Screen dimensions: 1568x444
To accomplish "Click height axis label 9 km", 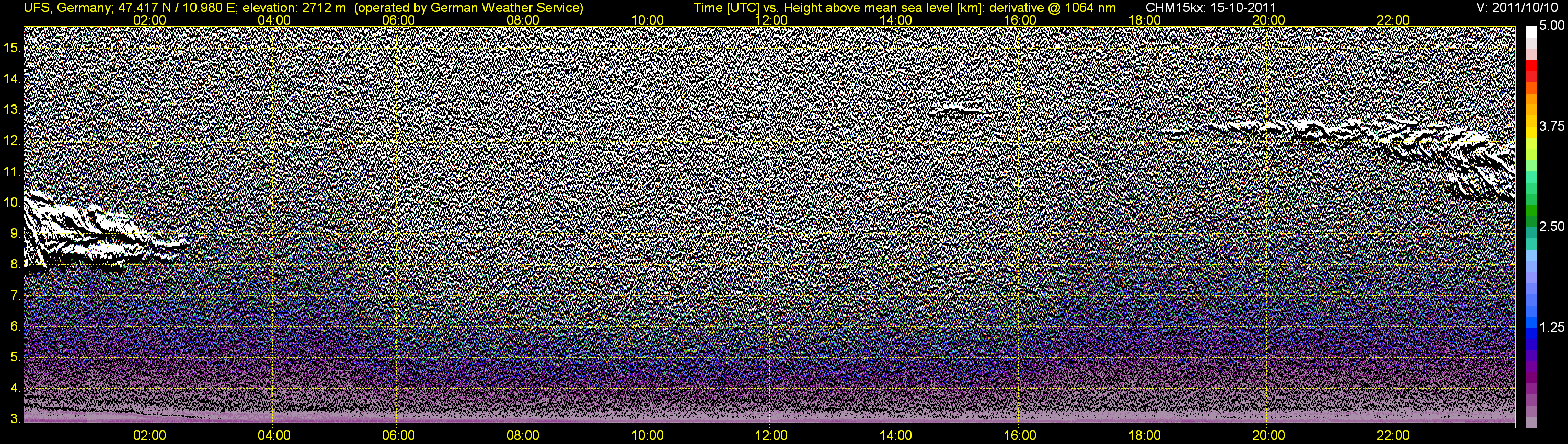I will [14, 233].
